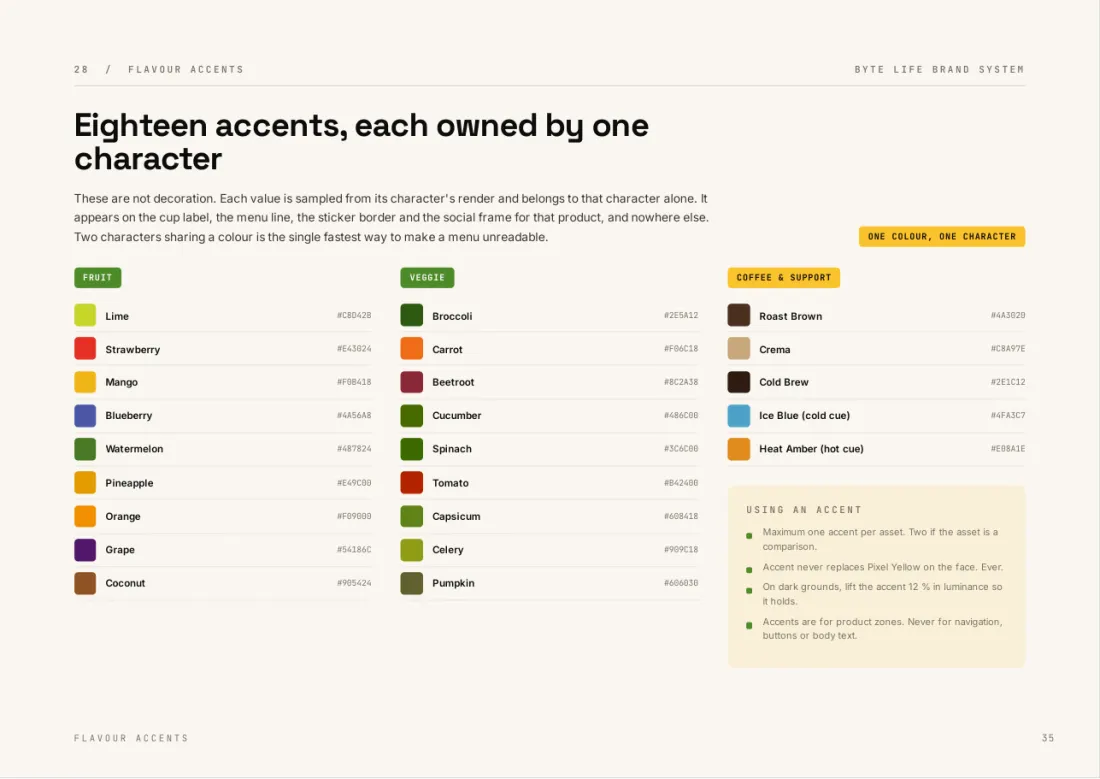Choose the Grape purple swatch

coord(85,550)
